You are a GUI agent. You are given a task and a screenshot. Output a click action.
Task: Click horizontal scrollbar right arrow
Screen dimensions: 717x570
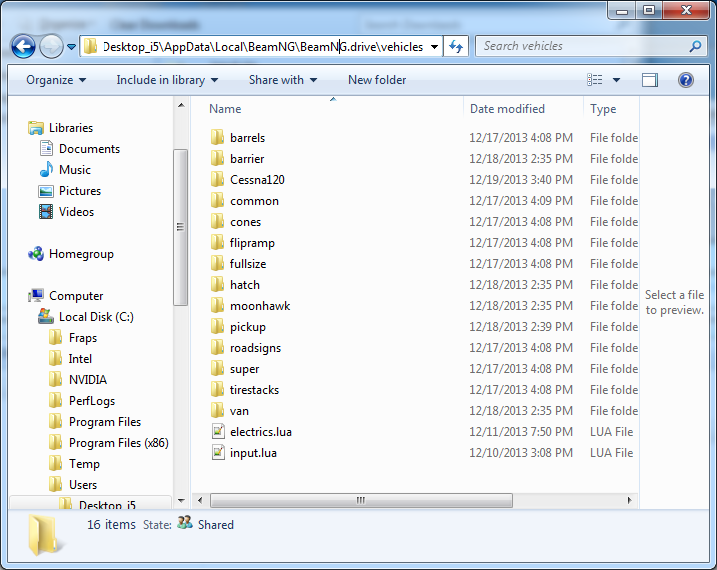(x=630, y=501)
